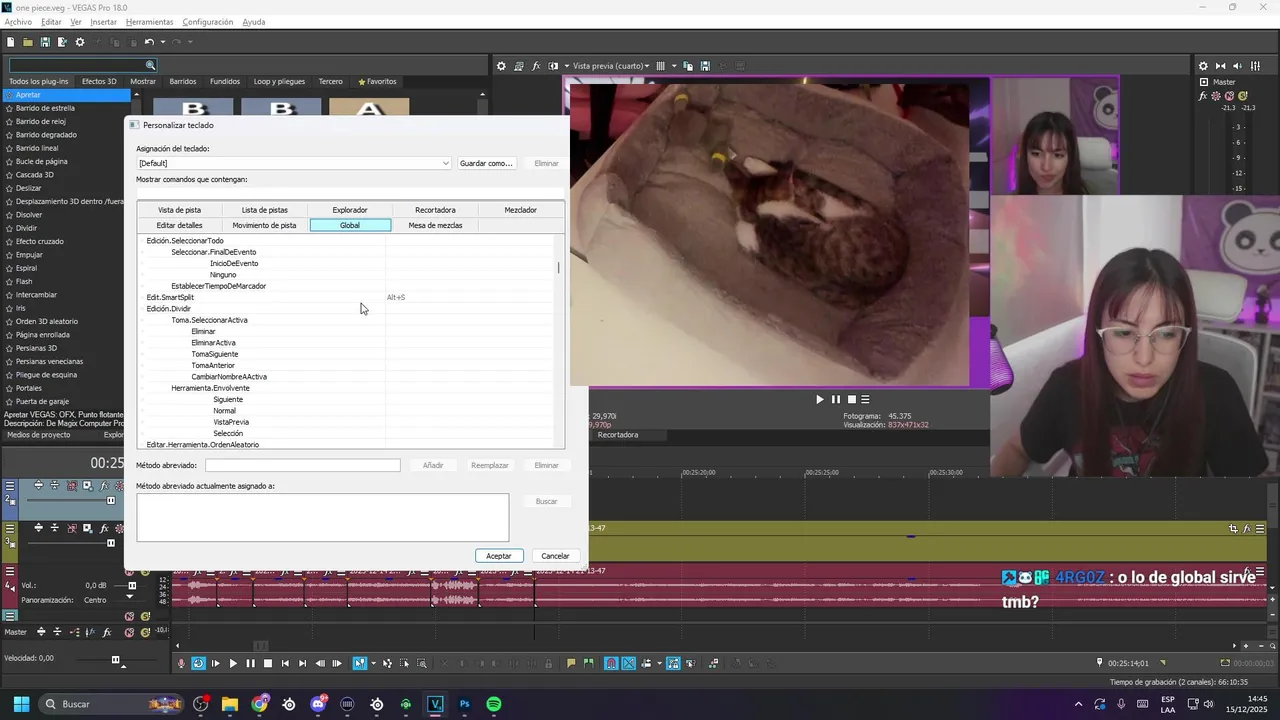Image resolution: width=1280 pixels, height=720 pixels.
Task: Click the Chrome icon in taskbar
Action: point(260,704)
